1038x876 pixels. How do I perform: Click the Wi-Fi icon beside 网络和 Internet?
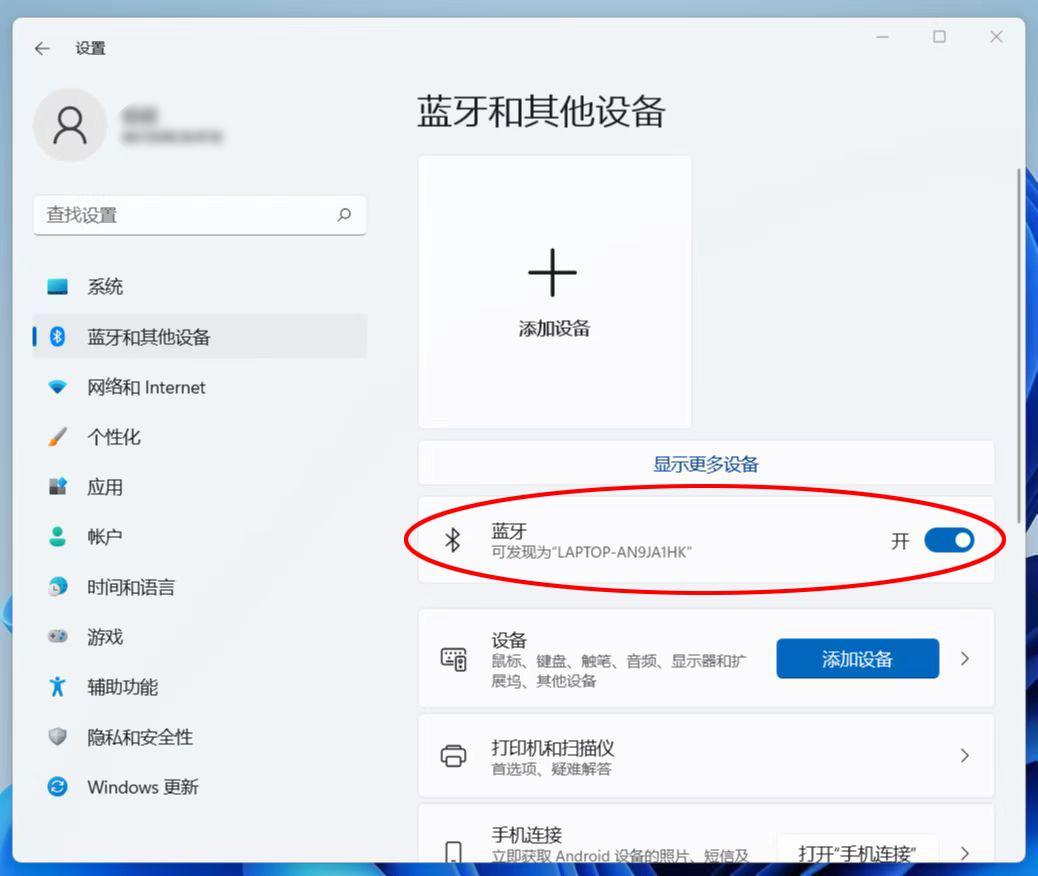coord(58,387)
